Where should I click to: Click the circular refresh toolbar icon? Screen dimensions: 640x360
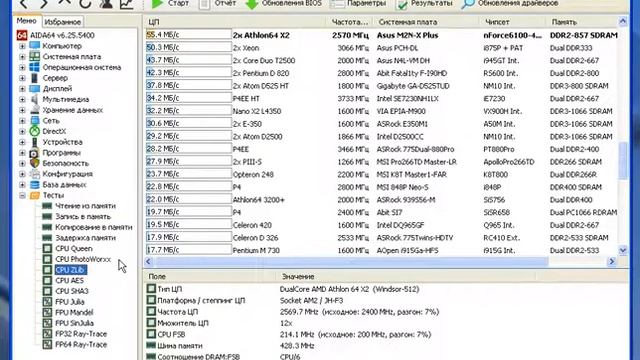pos(85,3)
